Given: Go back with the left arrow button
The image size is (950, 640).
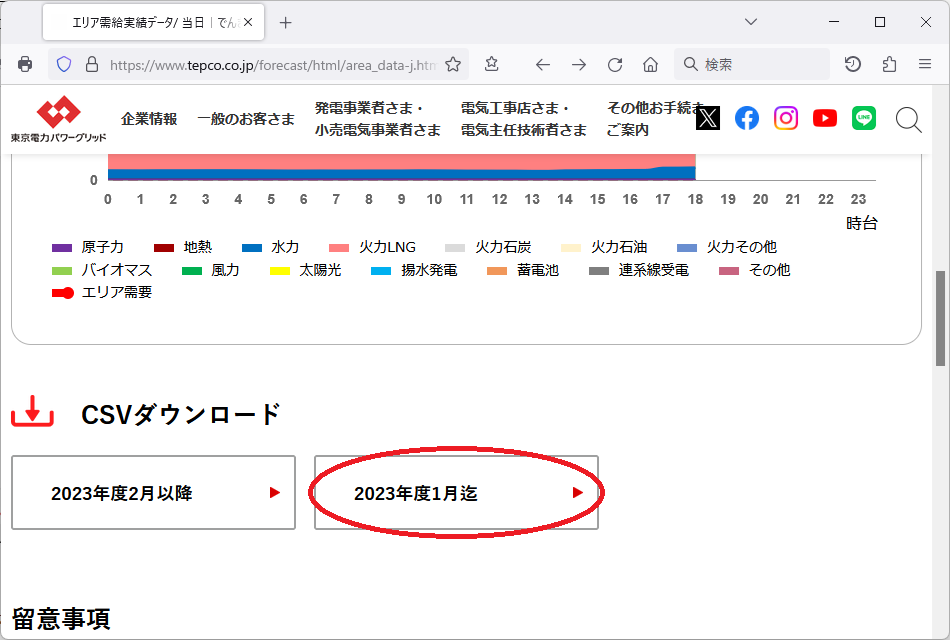Looking at the screenshot, I should pos(543,64).
